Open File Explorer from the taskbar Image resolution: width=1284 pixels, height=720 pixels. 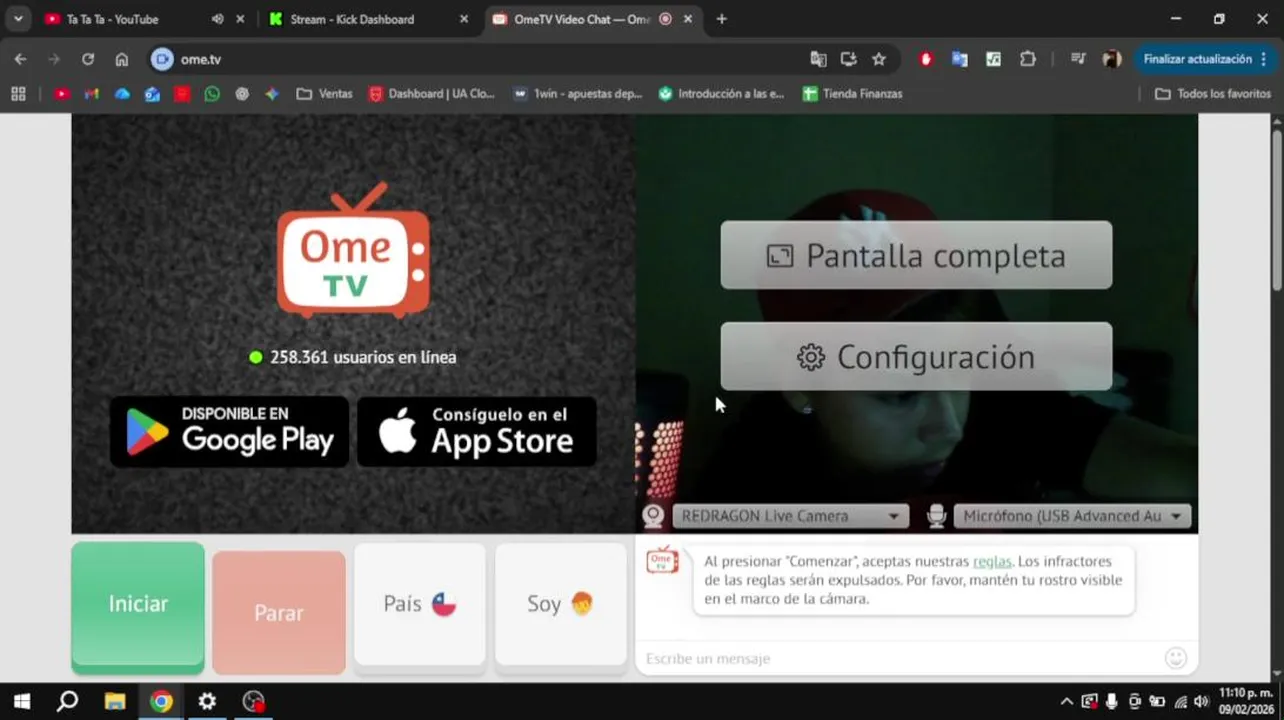click(x=115, y=701)
